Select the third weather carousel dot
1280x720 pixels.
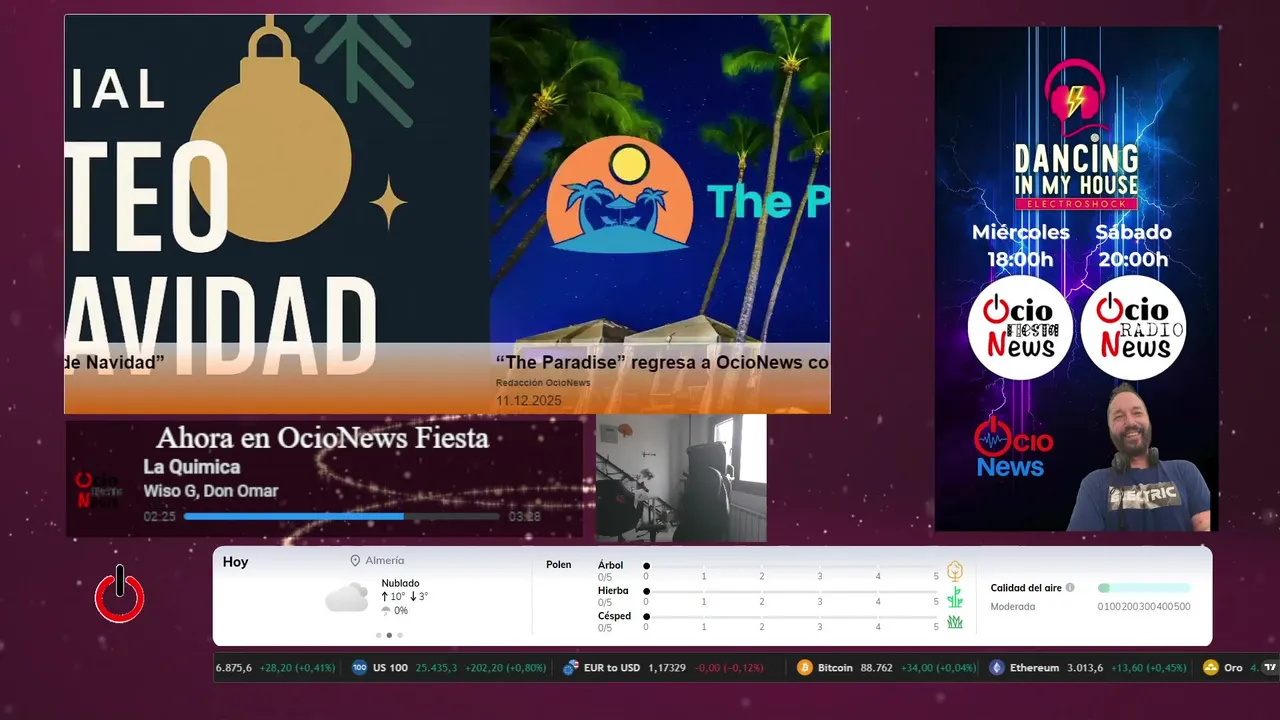400,635
